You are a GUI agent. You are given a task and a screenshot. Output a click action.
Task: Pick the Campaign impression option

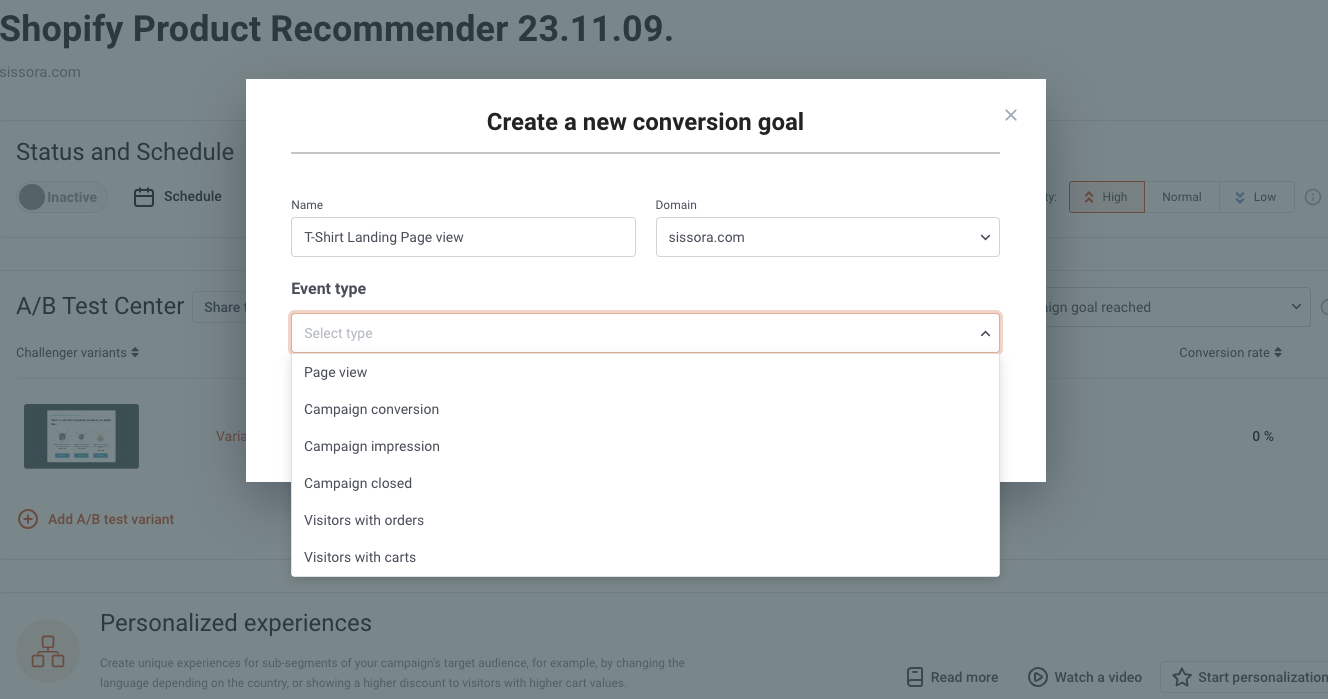pyautogui.click(x=645, y=446)
